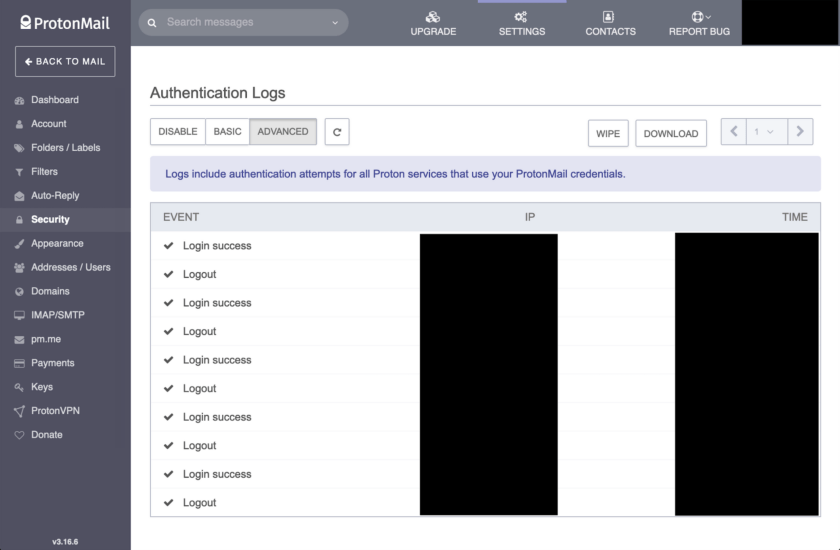Click the first Login success row
840x550 pixels.
485,246
